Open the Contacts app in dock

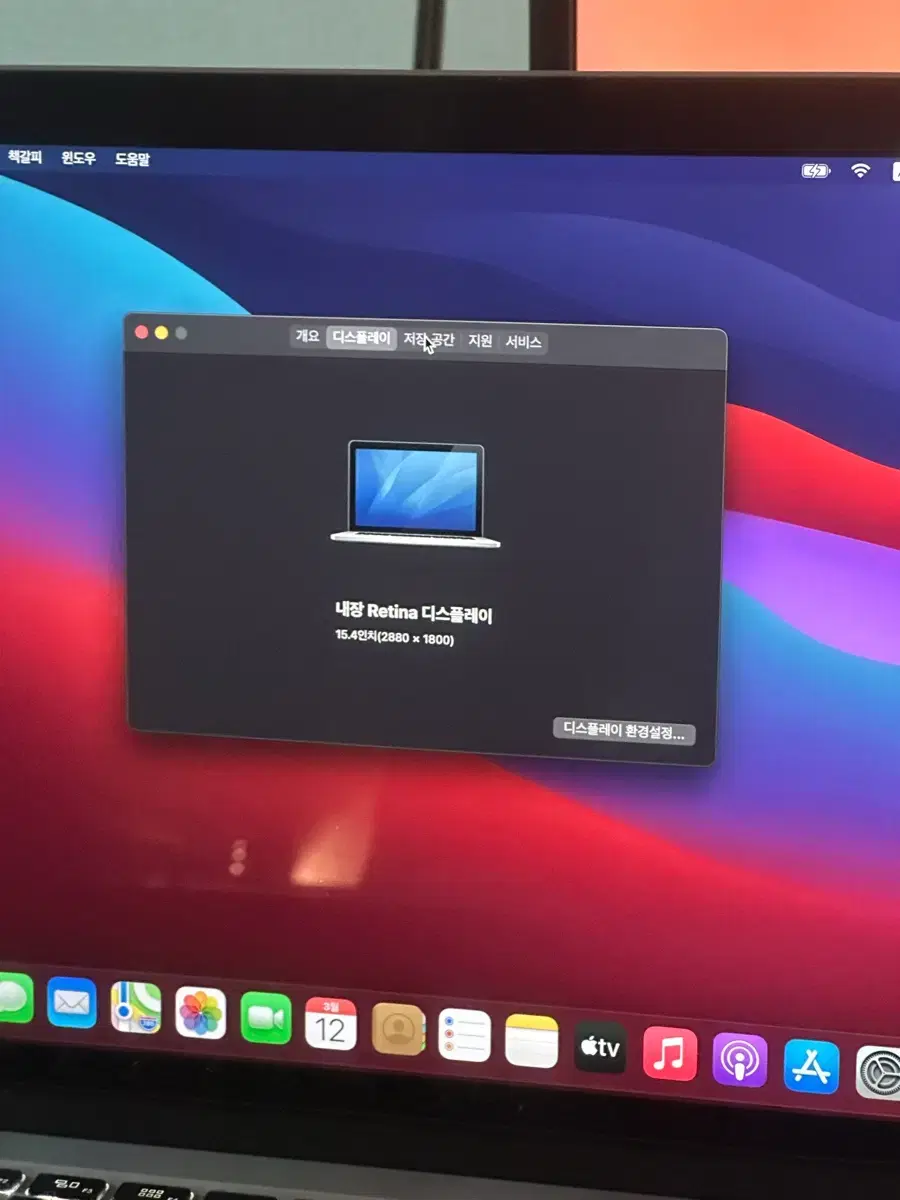[x=398, y=1029]
